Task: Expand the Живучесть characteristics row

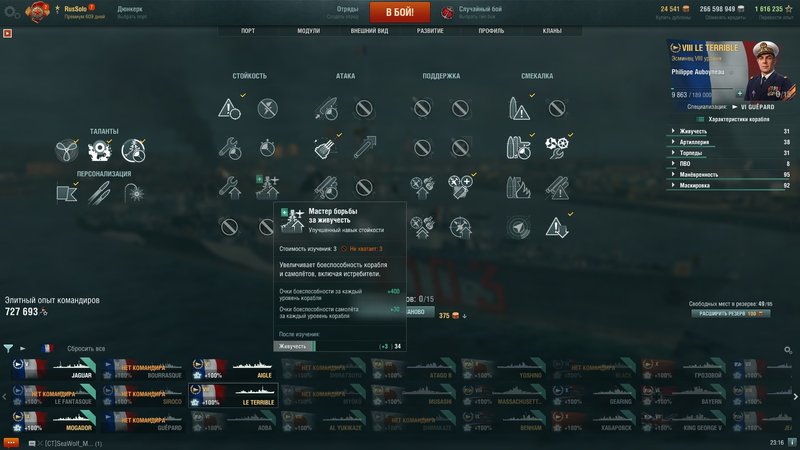Action: [731, 131]
